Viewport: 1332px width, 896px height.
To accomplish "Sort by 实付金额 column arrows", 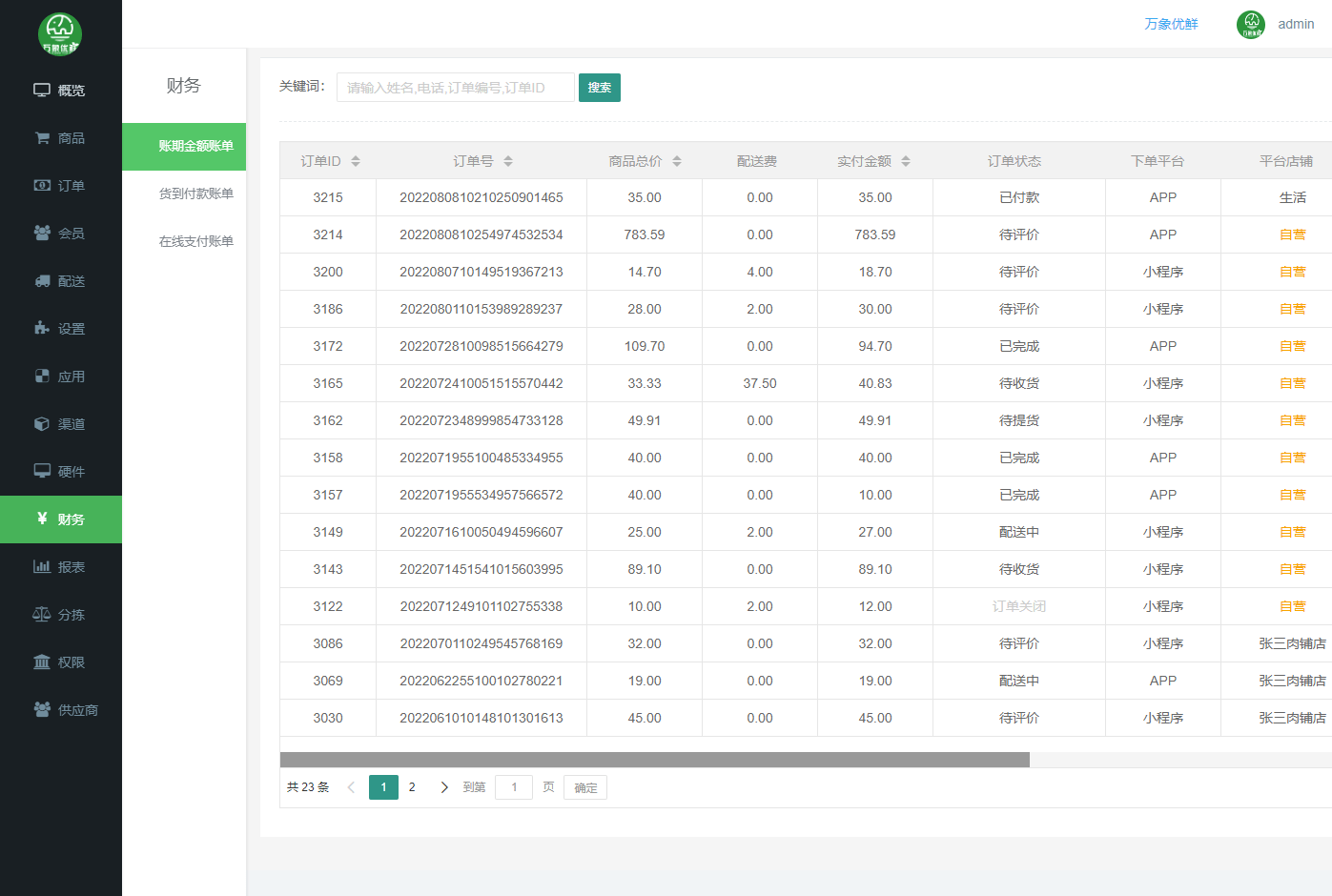I will click(x=906, y=161).
